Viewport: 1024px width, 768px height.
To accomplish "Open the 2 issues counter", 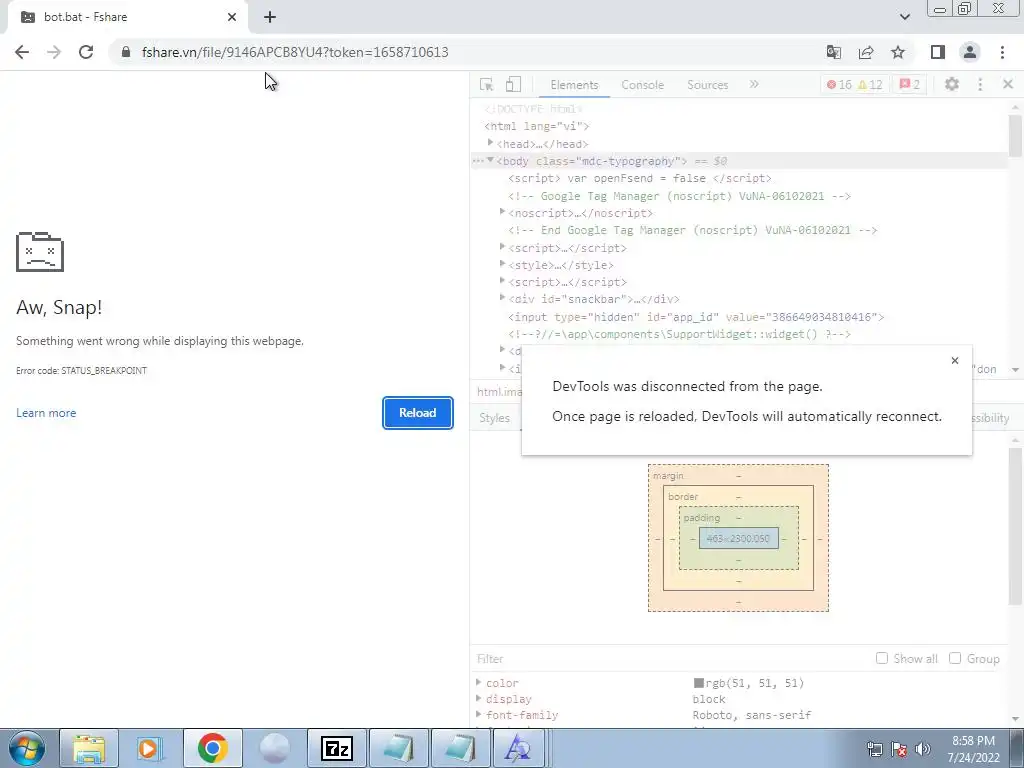I will point(909,85).
